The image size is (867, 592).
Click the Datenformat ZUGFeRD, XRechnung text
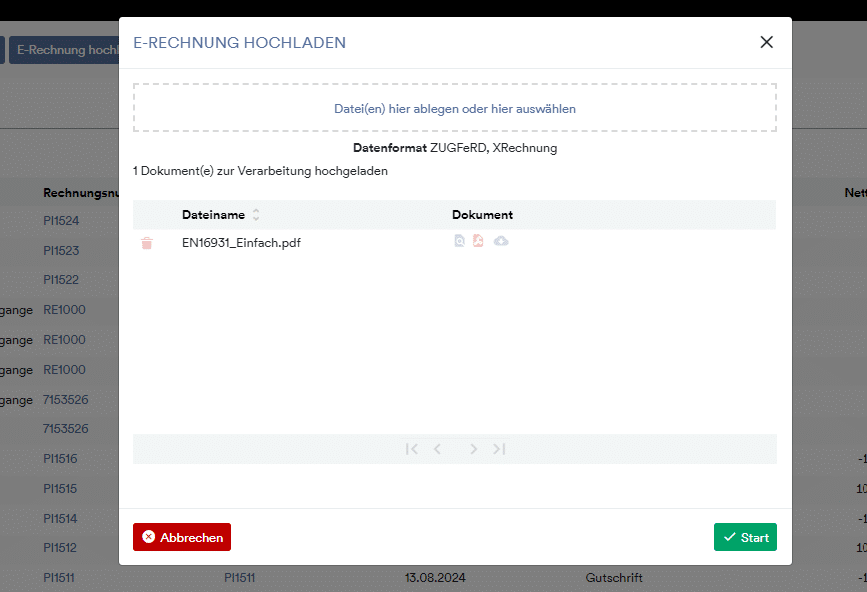[455, 148]
